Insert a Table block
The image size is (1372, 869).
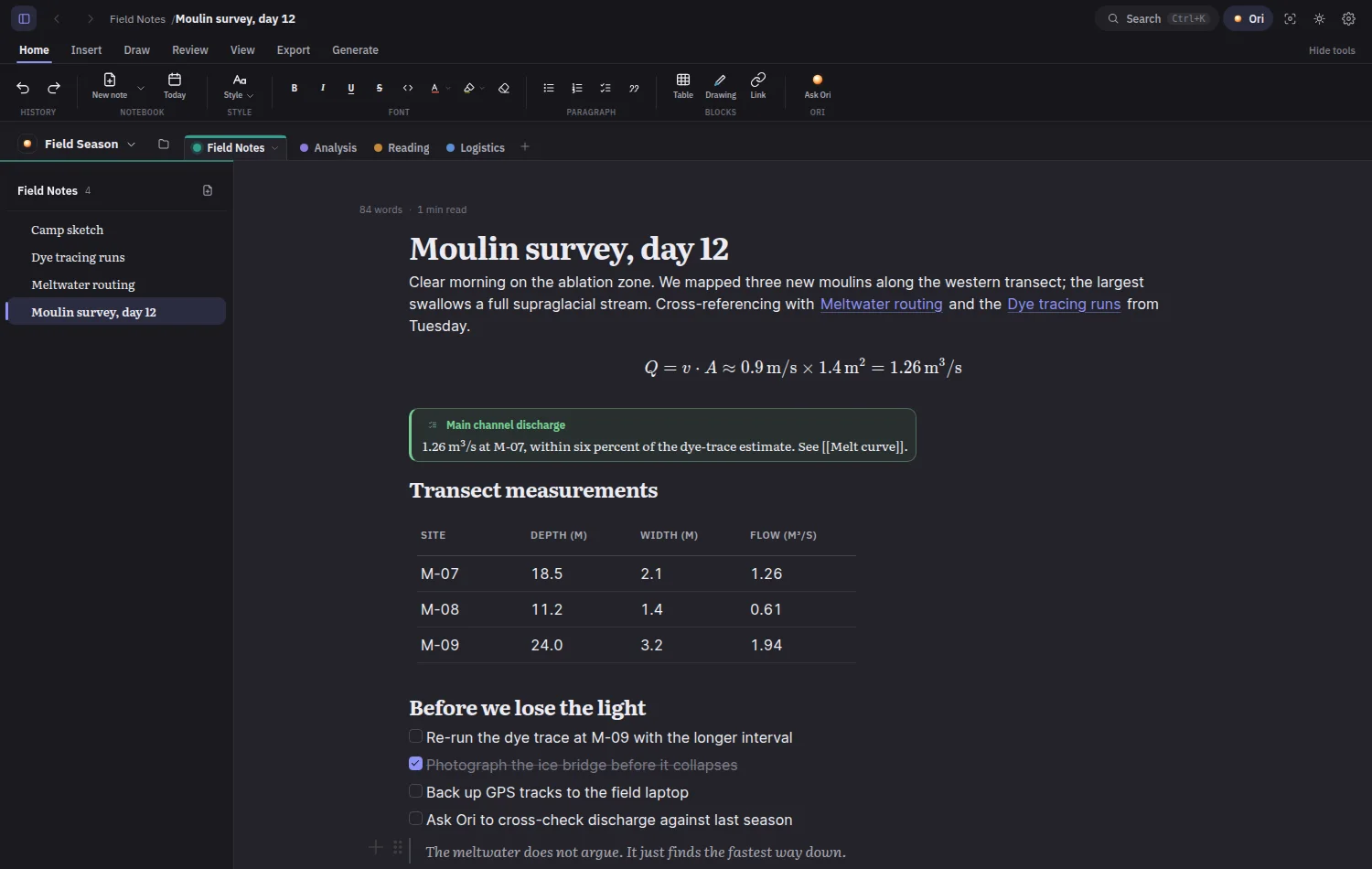(683, 86)
